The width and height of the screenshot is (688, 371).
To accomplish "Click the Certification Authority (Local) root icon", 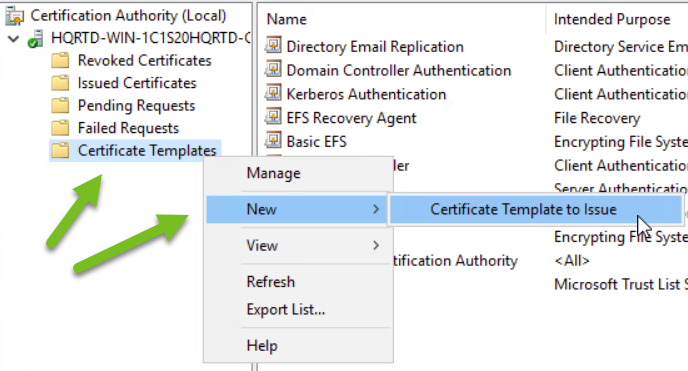I will click(x=14, y=15).
